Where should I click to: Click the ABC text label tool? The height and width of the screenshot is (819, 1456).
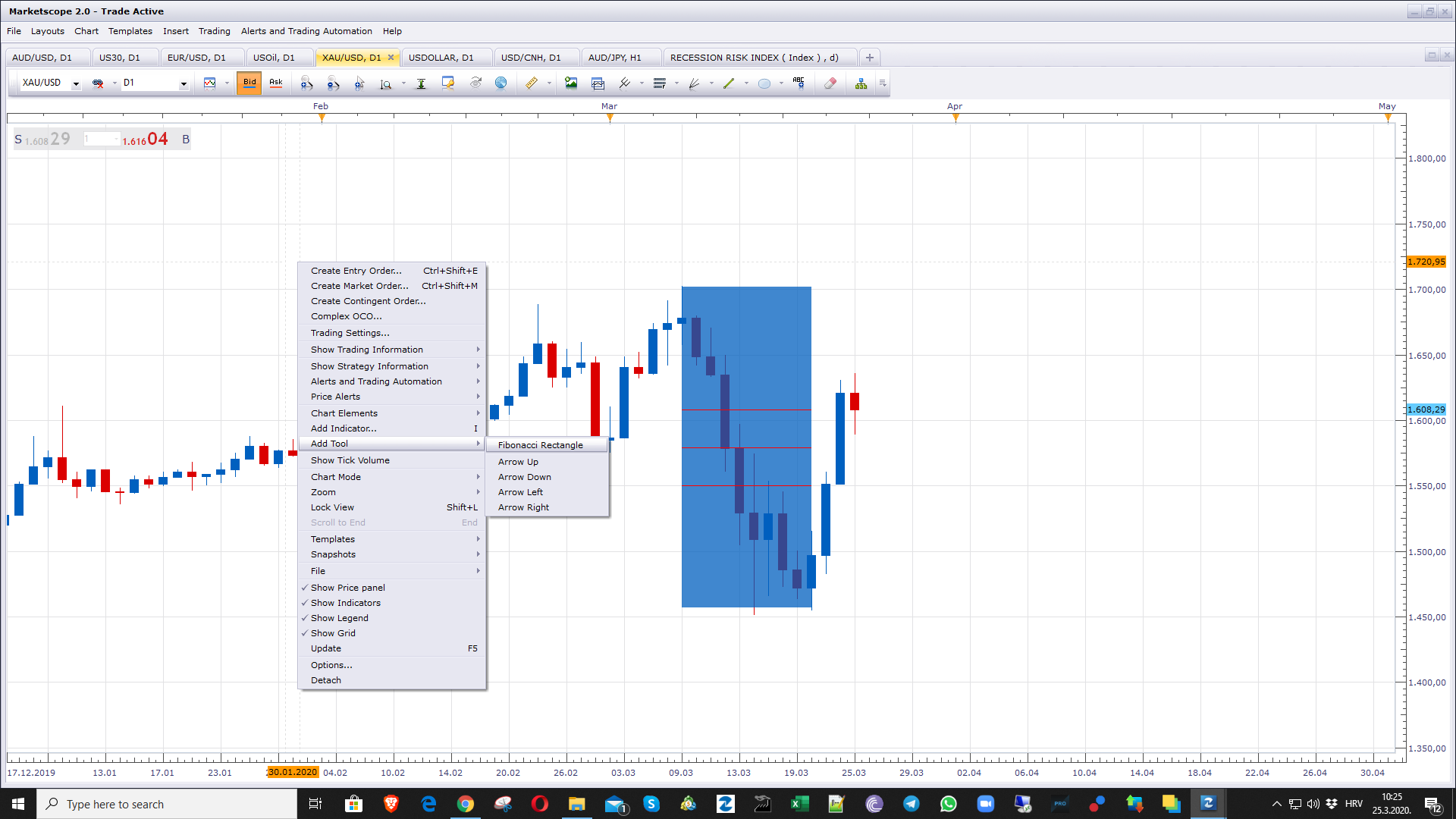[799, 83]
